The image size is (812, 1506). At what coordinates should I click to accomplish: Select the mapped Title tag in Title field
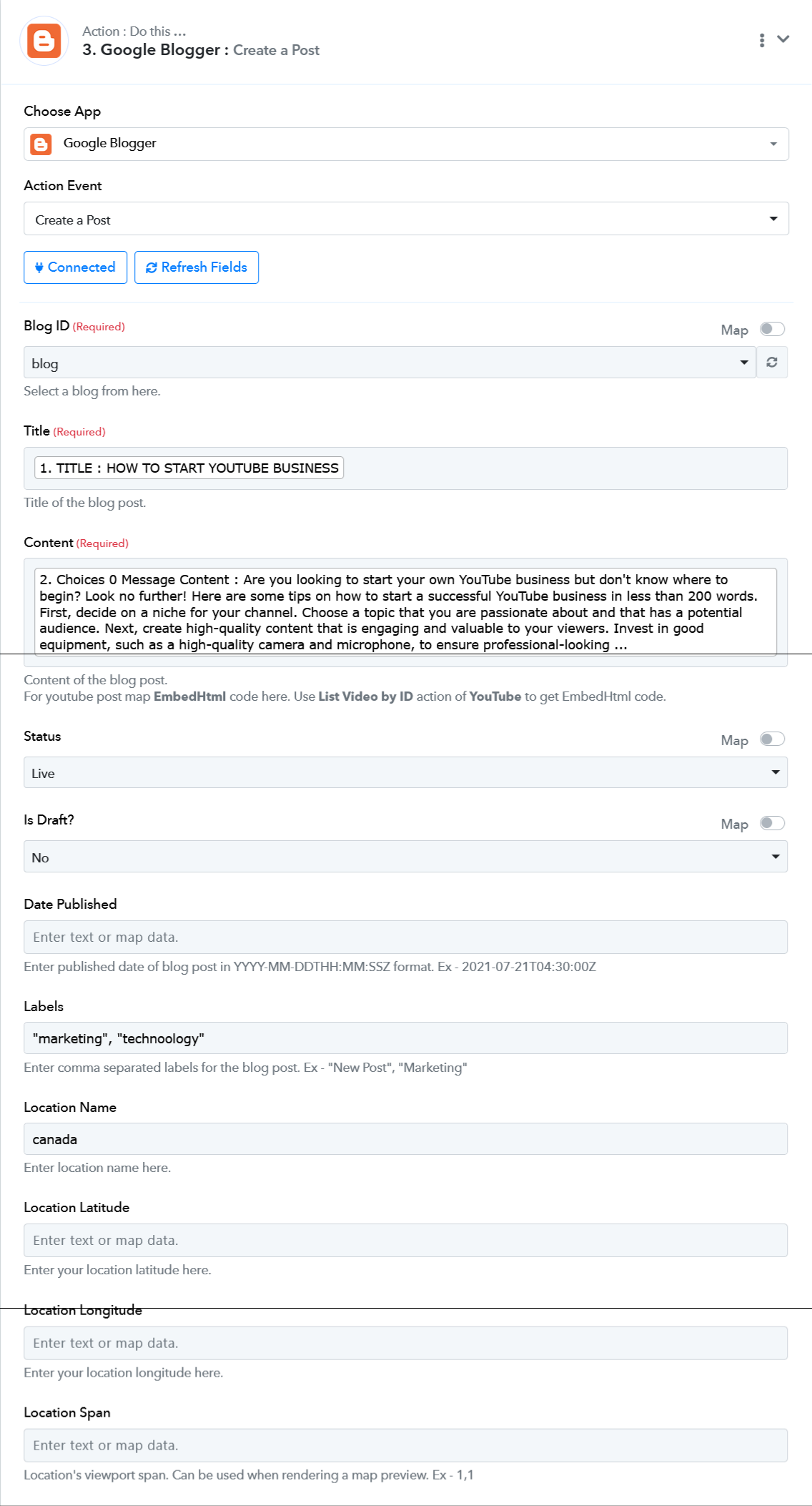coord(189,468)
